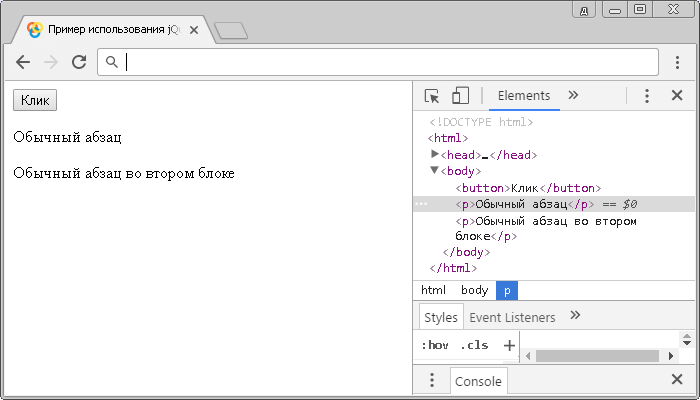700x400 pixels.
Task: Click the search magnifier icon in the address bar
Action: (112, 62)
